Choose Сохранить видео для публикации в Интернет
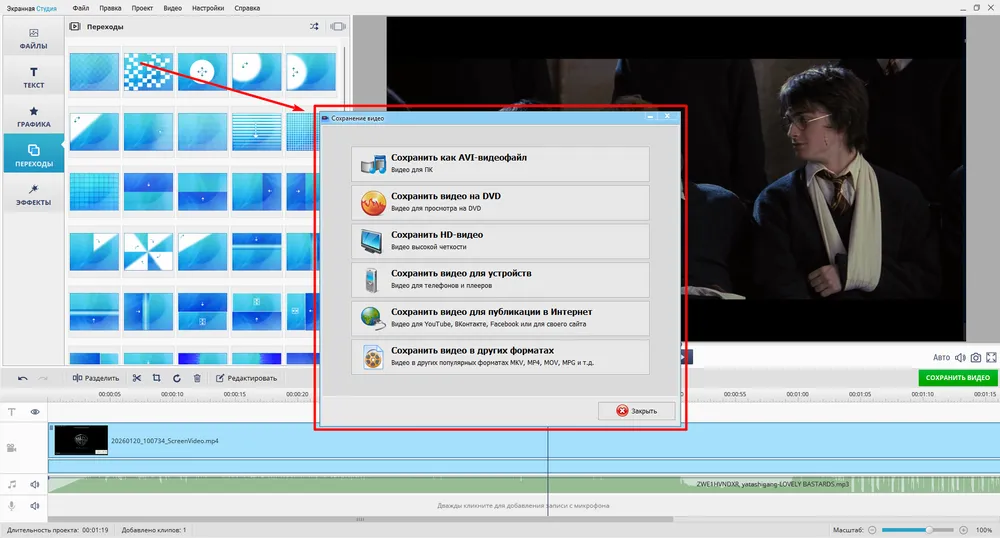Viewport: 1000px width, 538px height. point(500,317)
